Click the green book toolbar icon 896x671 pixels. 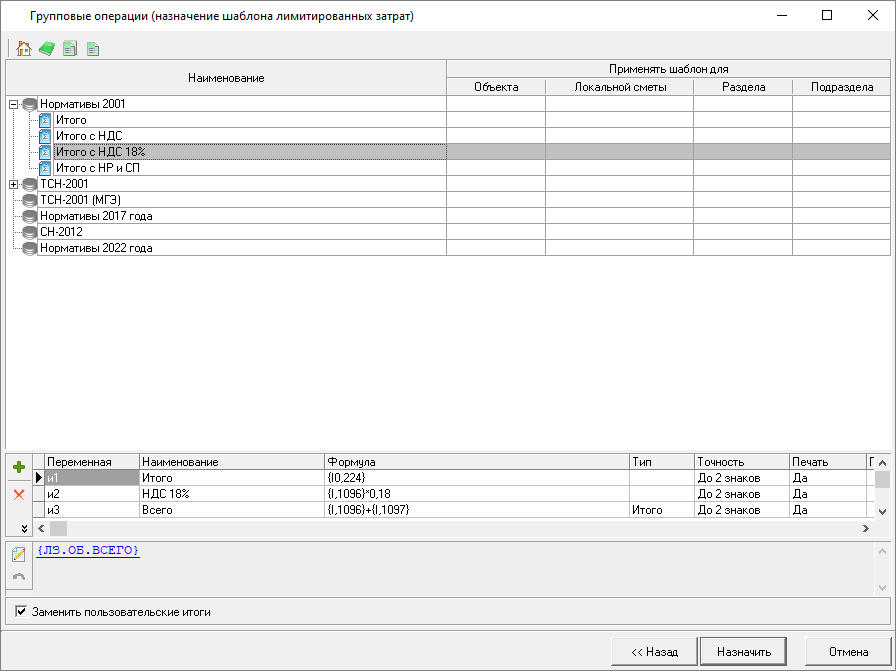(47, 48)
